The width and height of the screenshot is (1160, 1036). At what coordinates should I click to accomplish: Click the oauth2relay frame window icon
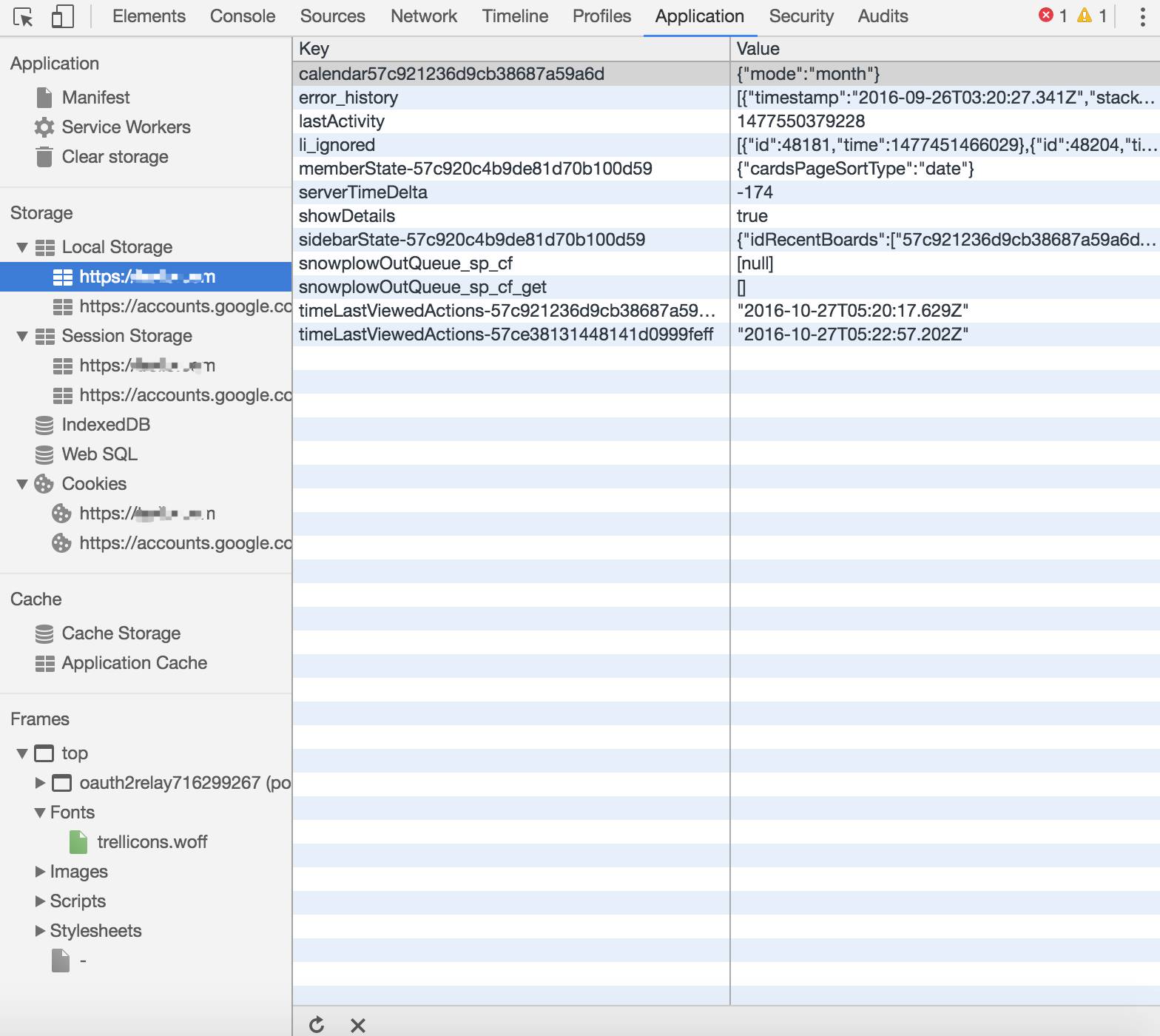pos(62,783)
